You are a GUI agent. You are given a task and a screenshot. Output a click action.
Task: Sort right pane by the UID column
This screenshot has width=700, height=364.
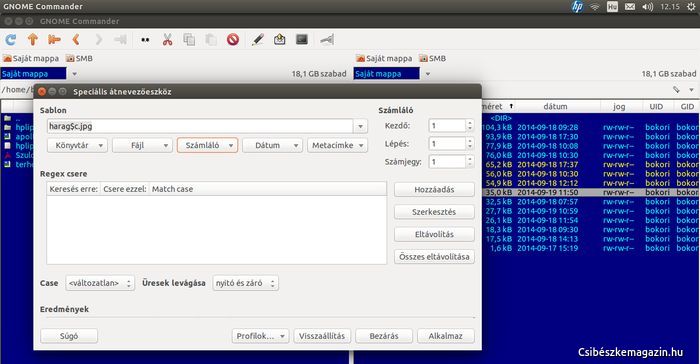pos(656,106)
